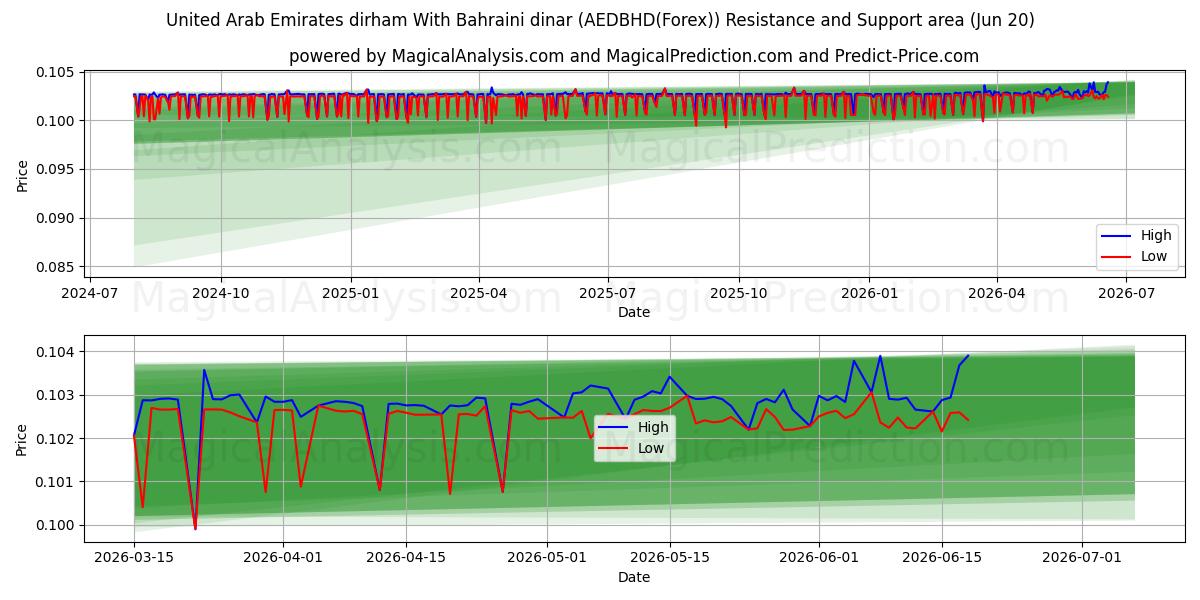Click the '2026-04' date tick label
The width and height of the screenshot is (1200, 600).
coord(997,294)
